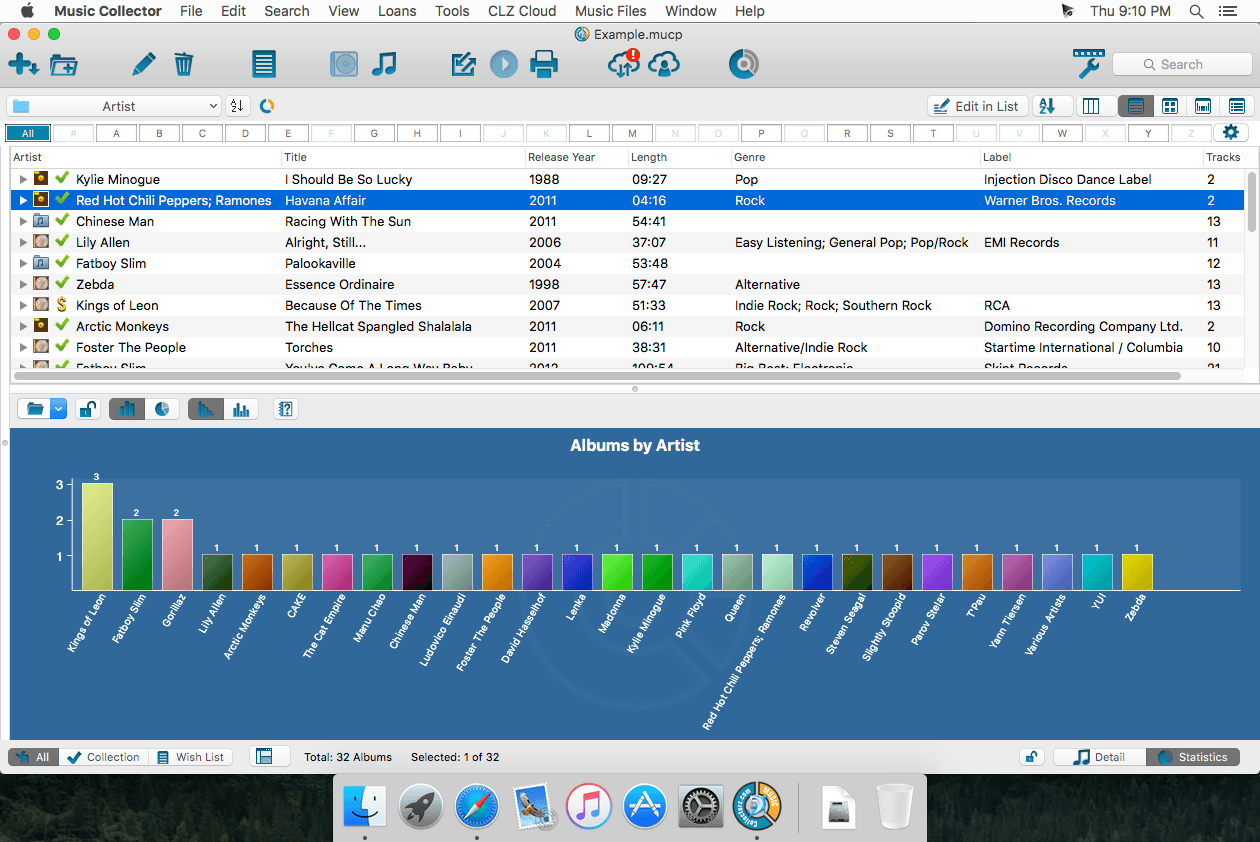The image size is (1260, 842).
Task: Expand the Kylie Minogue album row
Action: (23, 180)
